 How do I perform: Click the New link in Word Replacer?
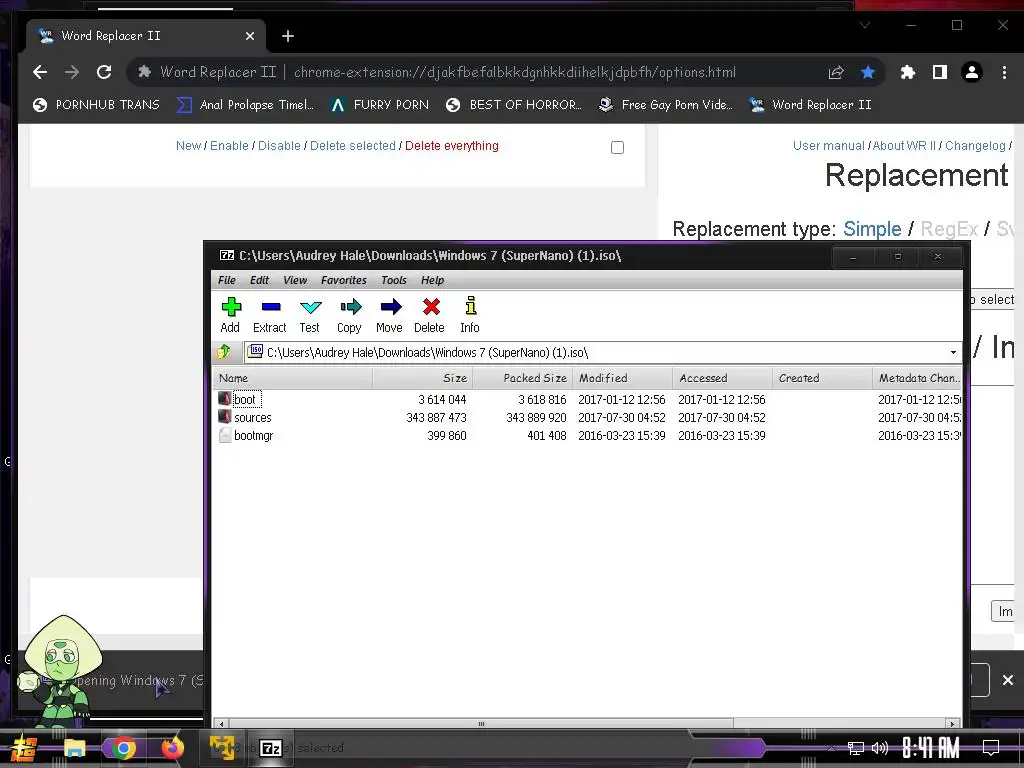[x=188, y=146]
